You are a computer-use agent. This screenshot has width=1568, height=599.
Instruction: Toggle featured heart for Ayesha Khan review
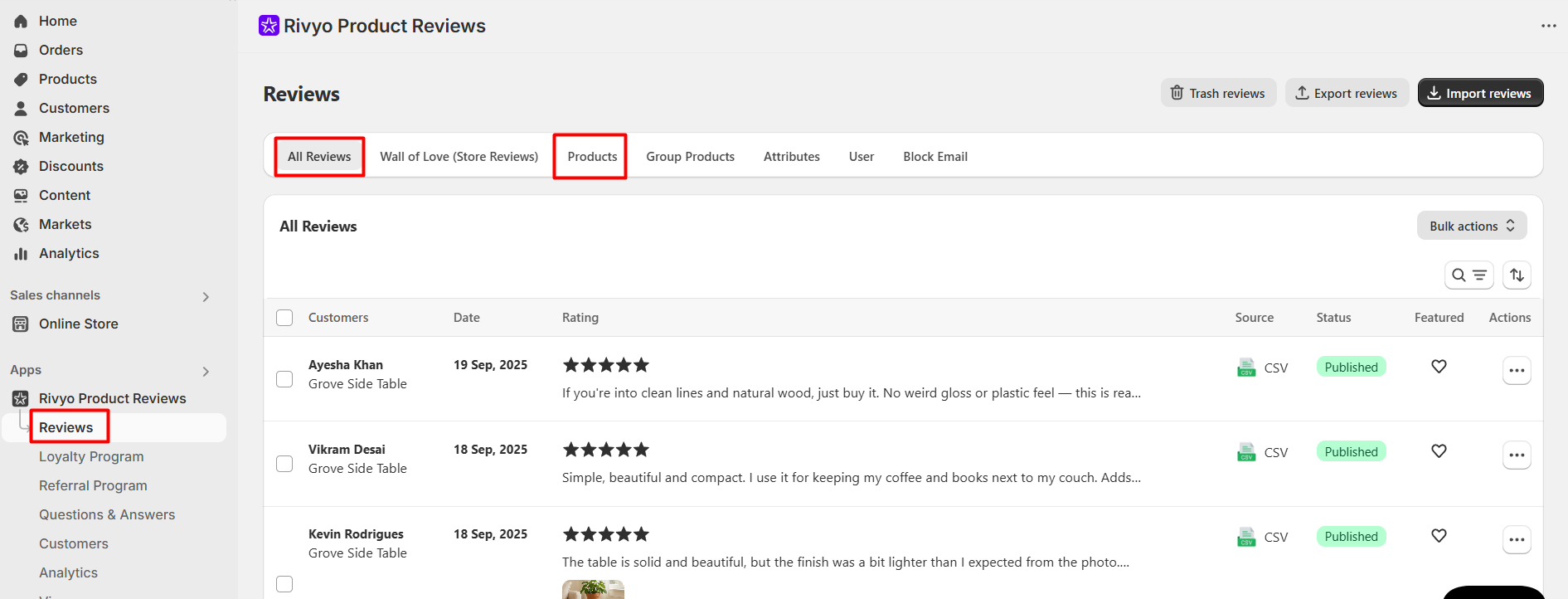click(x=1439, y=367)
